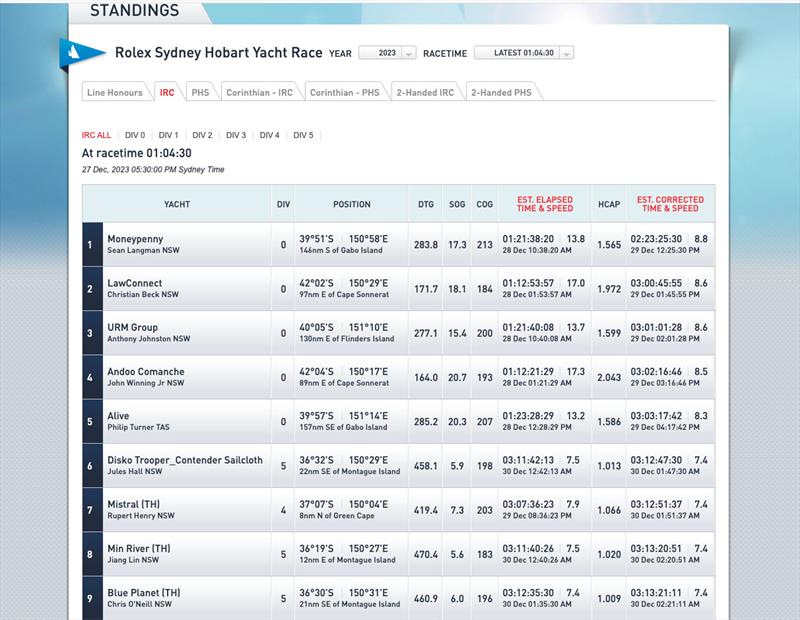Click the SOG column header
This screenshot has width=800, height=620.
pos(457,204)
